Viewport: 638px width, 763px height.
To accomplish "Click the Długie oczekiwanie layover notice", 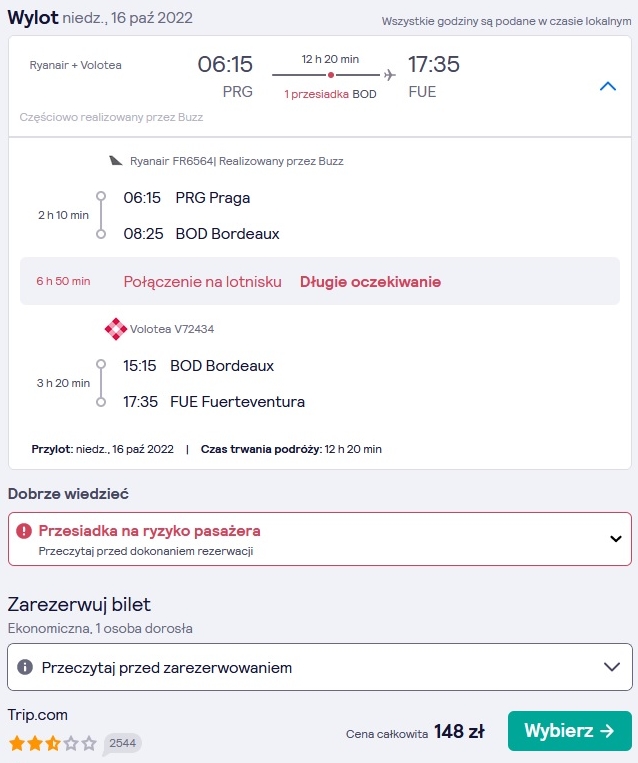I will (x=370, y=282).
